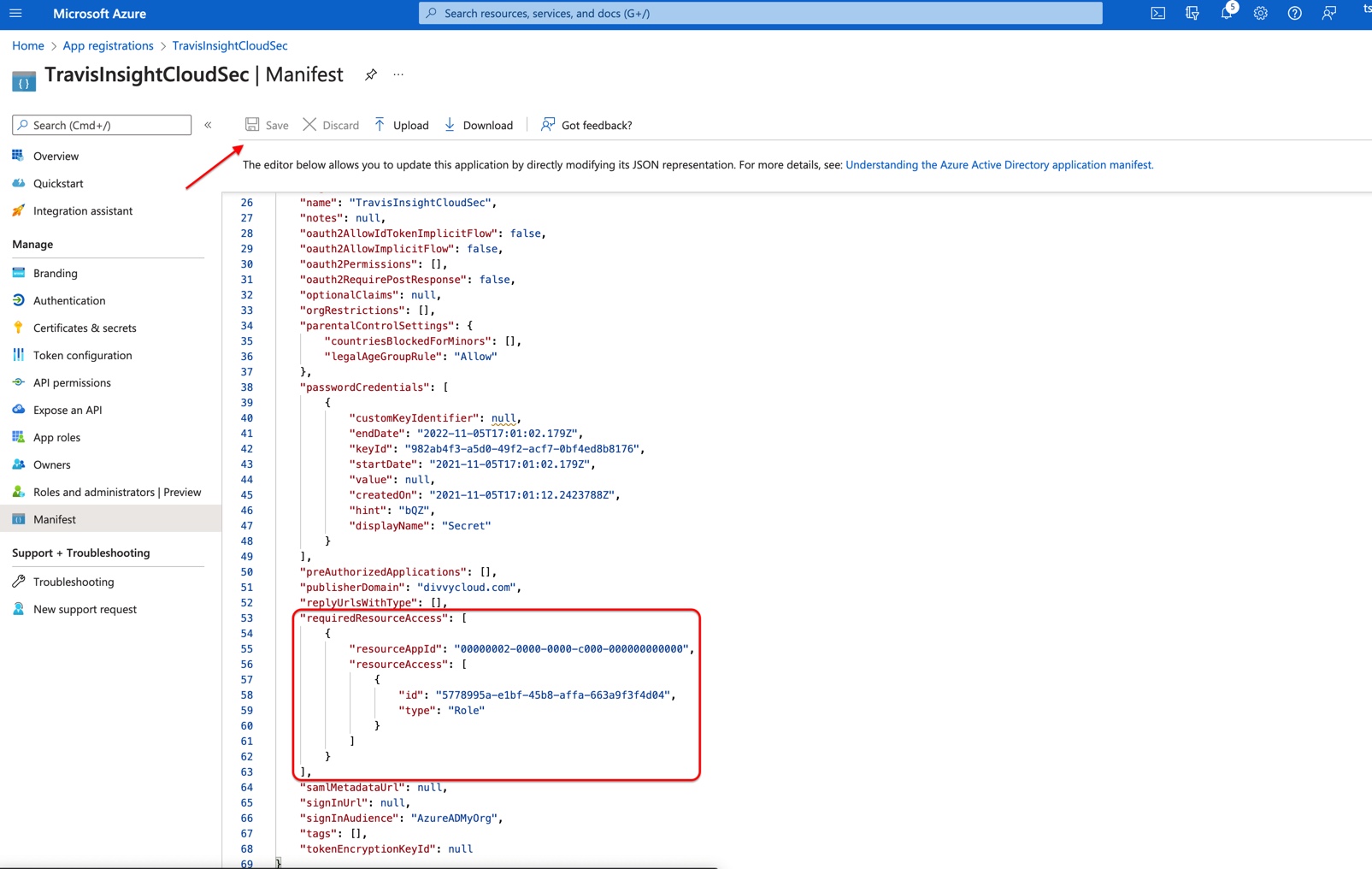
Task: Click the keyId value on line 42
Action: tap(521, 448)
